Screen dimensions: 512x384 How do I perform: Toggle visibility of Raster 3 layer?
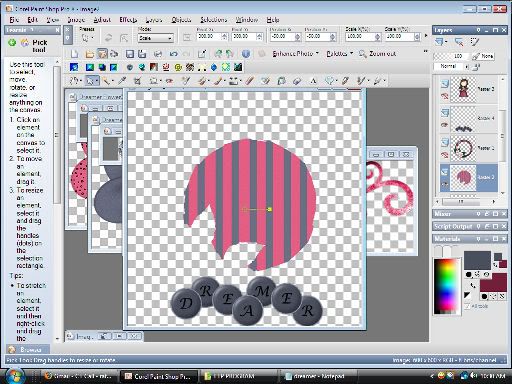click(x=444, y=96)
